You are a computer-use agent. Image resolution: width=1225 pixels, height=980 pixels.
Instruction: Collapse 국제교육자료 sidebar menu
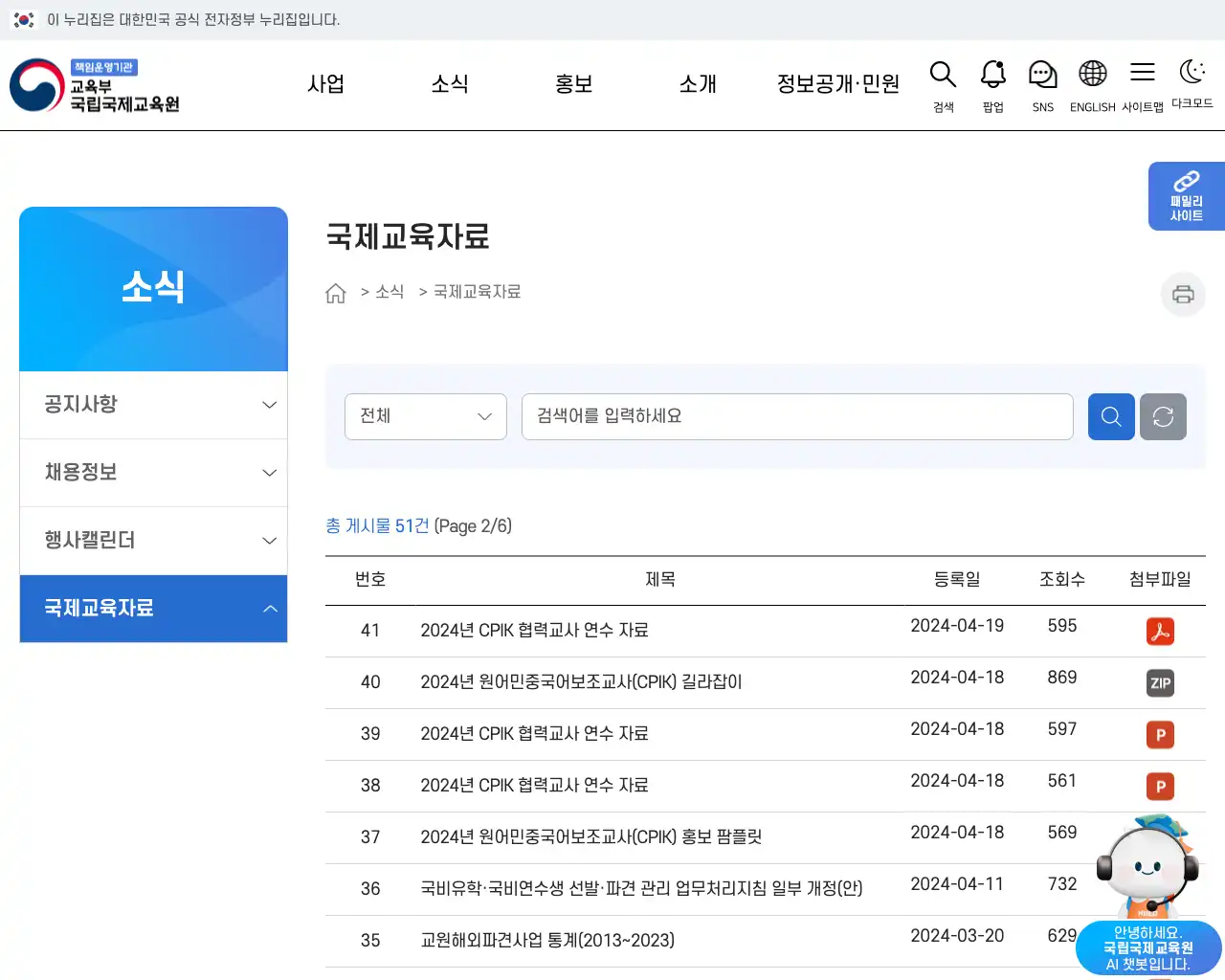click(153, 609)
